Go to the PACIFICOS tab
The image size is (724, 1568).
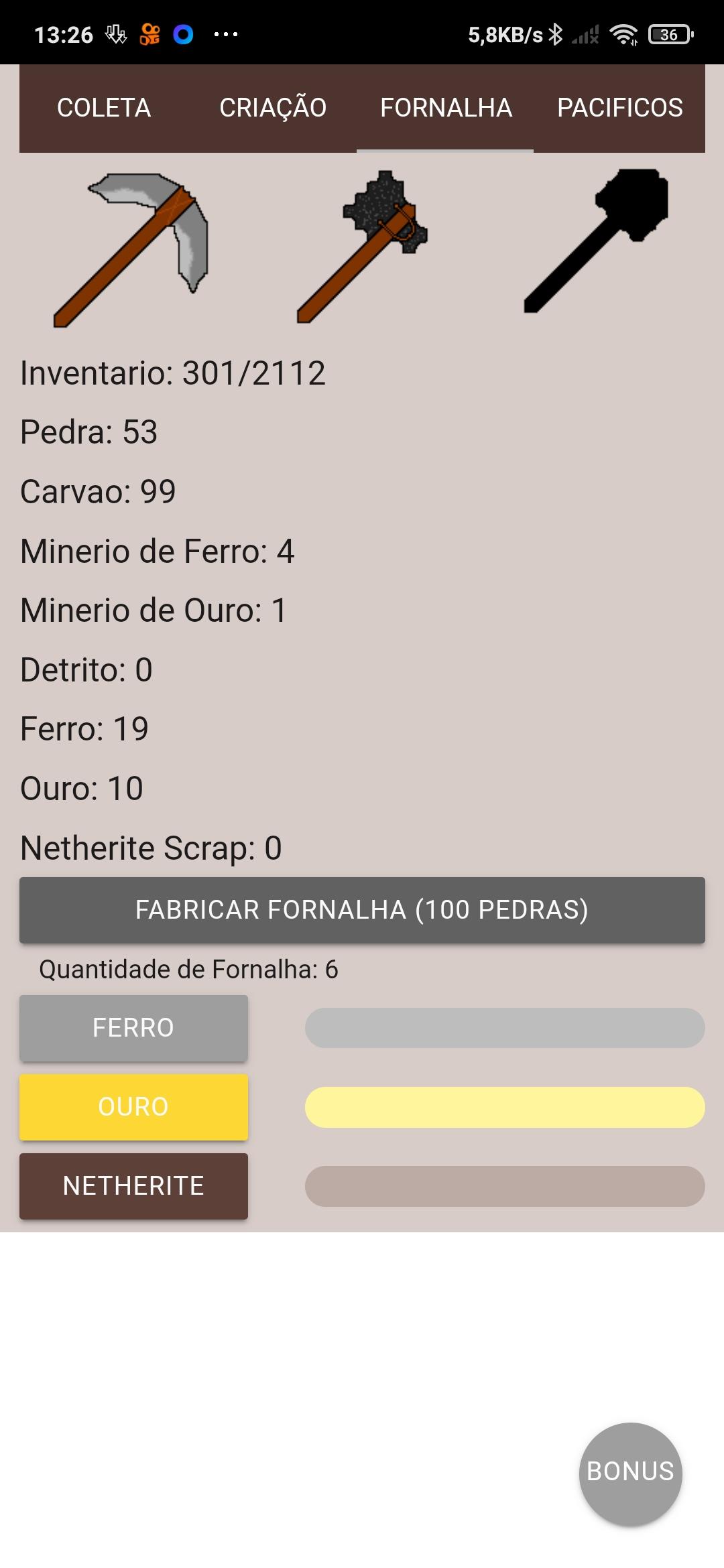619,108
